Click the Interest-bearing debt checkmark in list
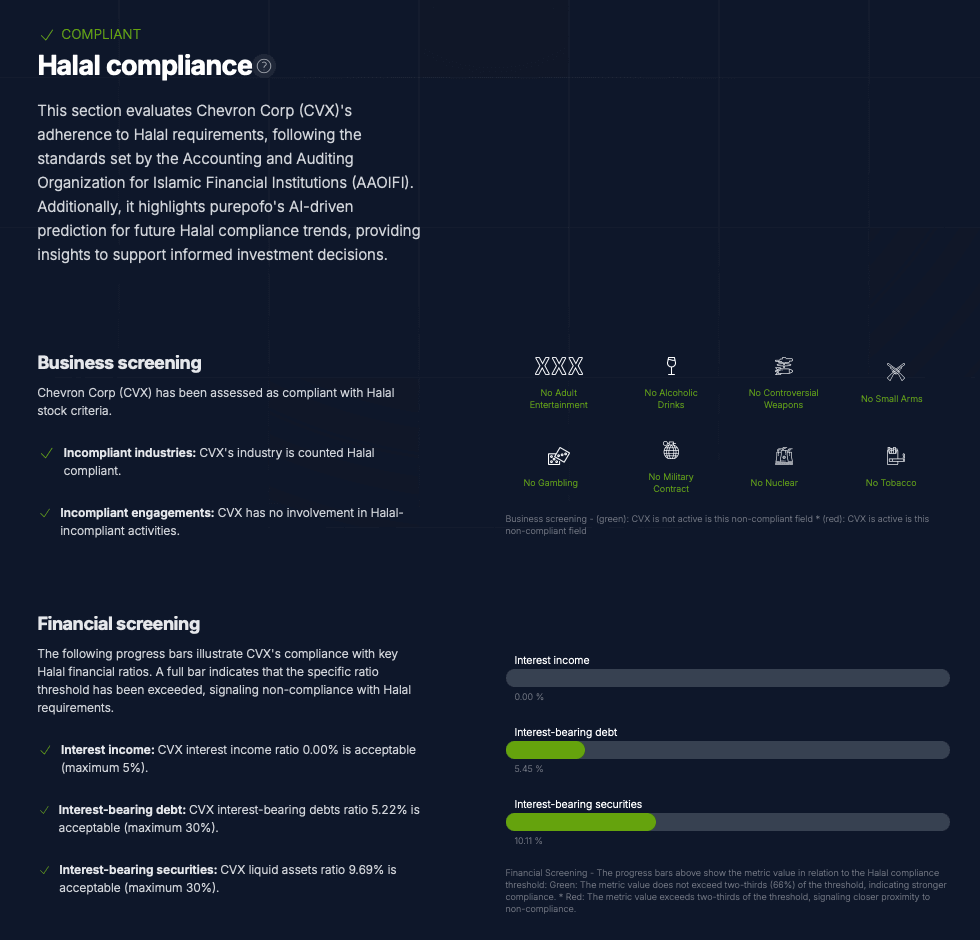Image resolution: width=980 pixels, height=940 pixels. 44,810
